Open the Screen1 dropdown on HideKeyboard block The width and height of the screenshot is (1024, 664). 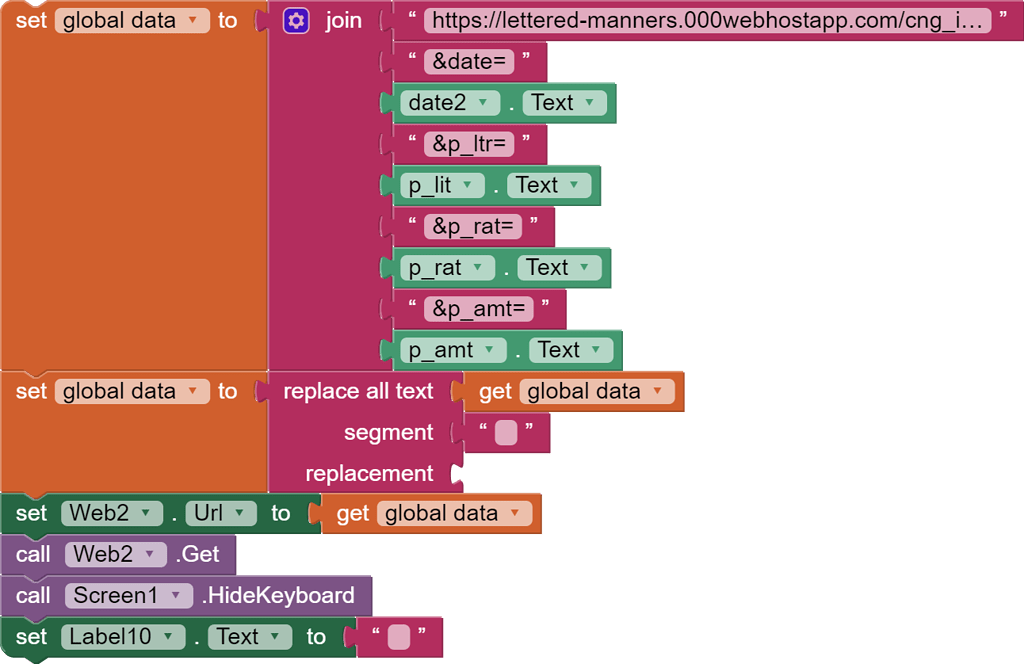tap(128, 595)
